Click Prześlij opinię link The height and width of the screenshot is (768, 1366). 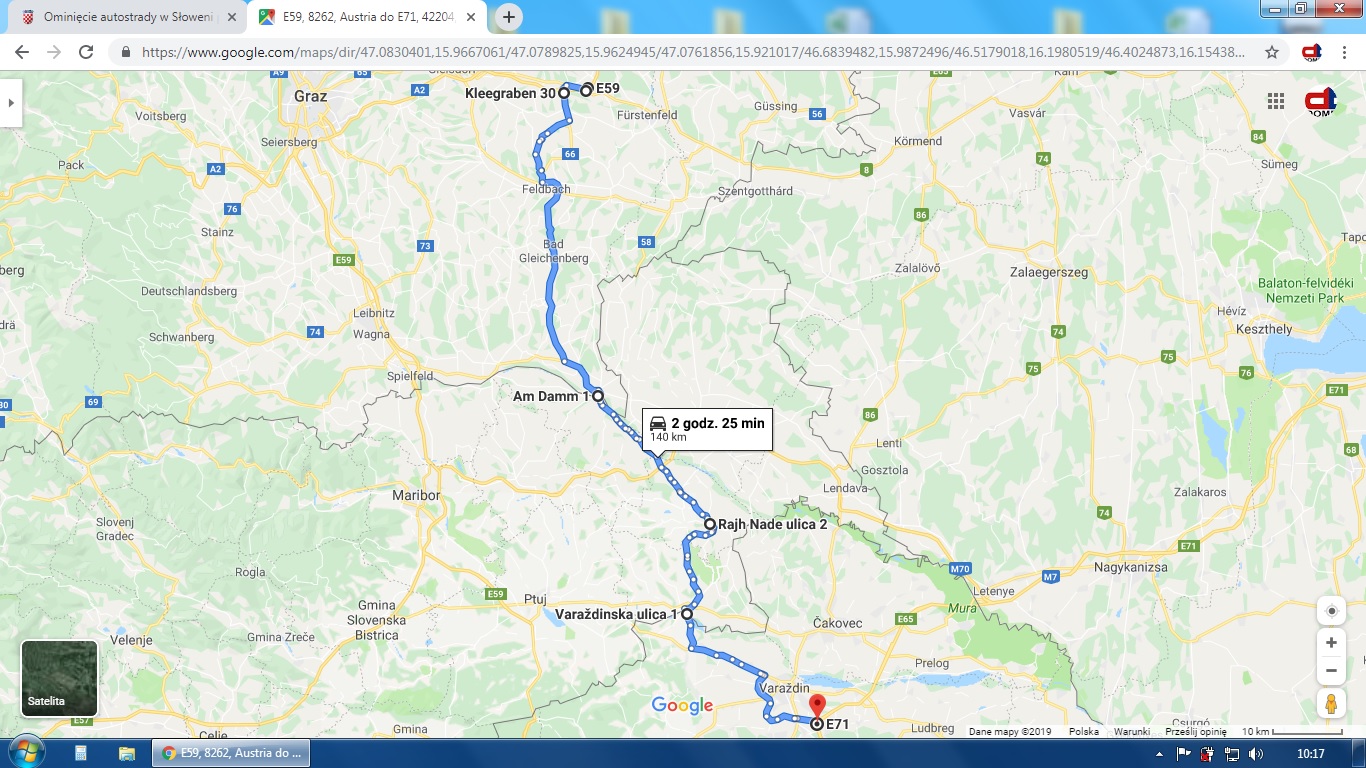pos(1196,731)
